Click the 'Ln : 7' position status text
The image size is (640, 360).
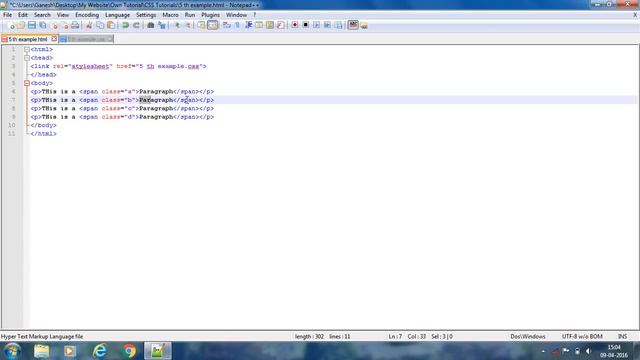[x=395, y=336]
